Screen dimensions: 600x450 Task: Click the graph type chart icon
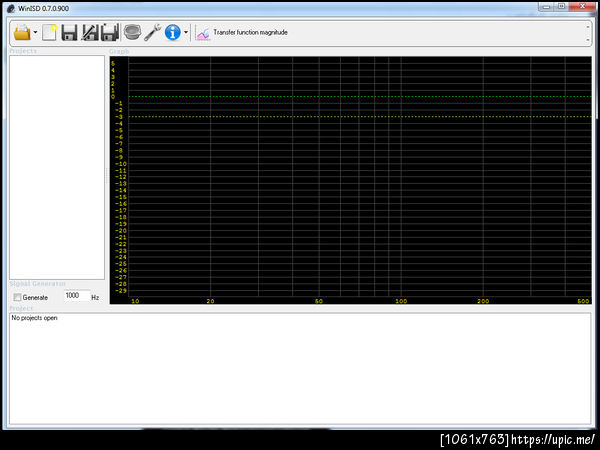203,33
